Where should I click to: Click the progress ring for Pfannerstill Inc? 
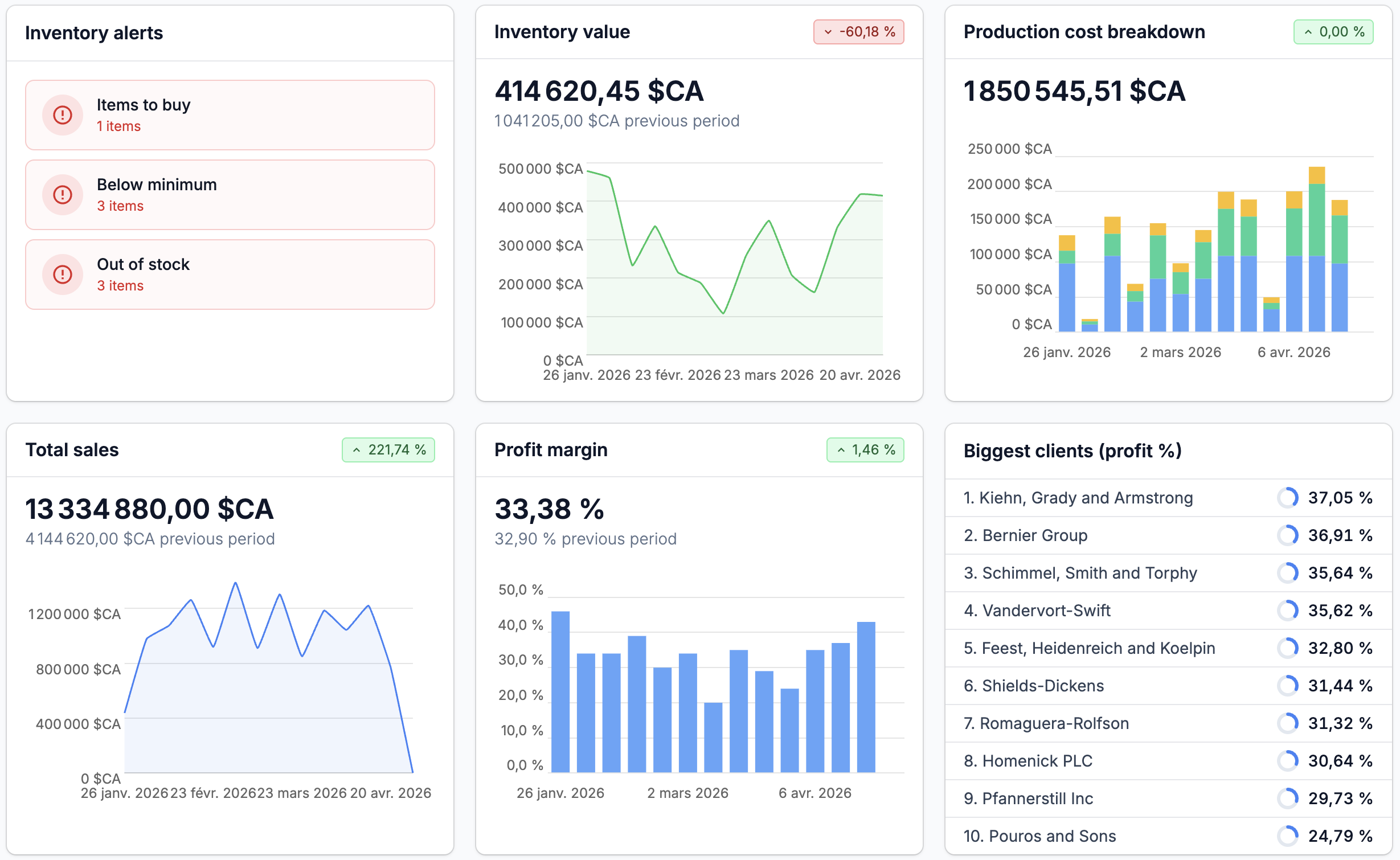(x=1287, y=798)
